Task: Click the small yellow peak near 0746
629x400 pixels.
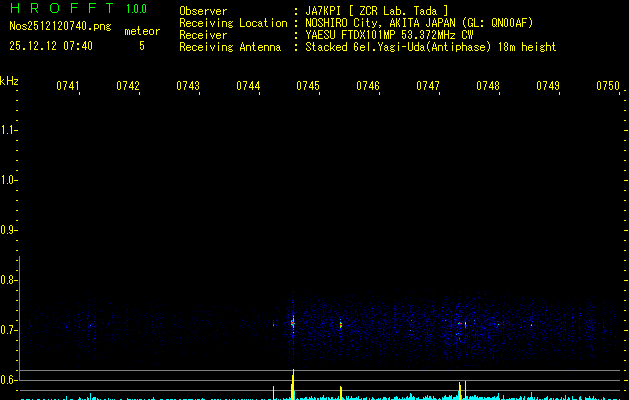Action: point(341,390)
